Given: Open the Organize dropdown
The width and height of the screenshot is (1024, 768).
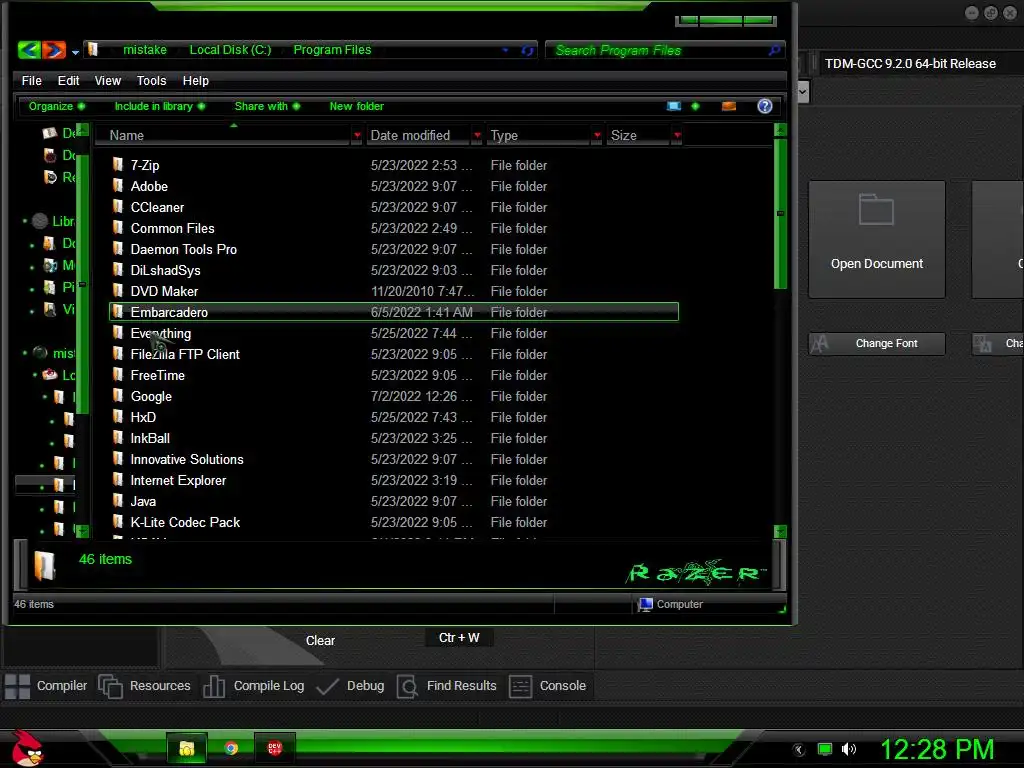Looking at the screenshot, I should tap(56, 106).
